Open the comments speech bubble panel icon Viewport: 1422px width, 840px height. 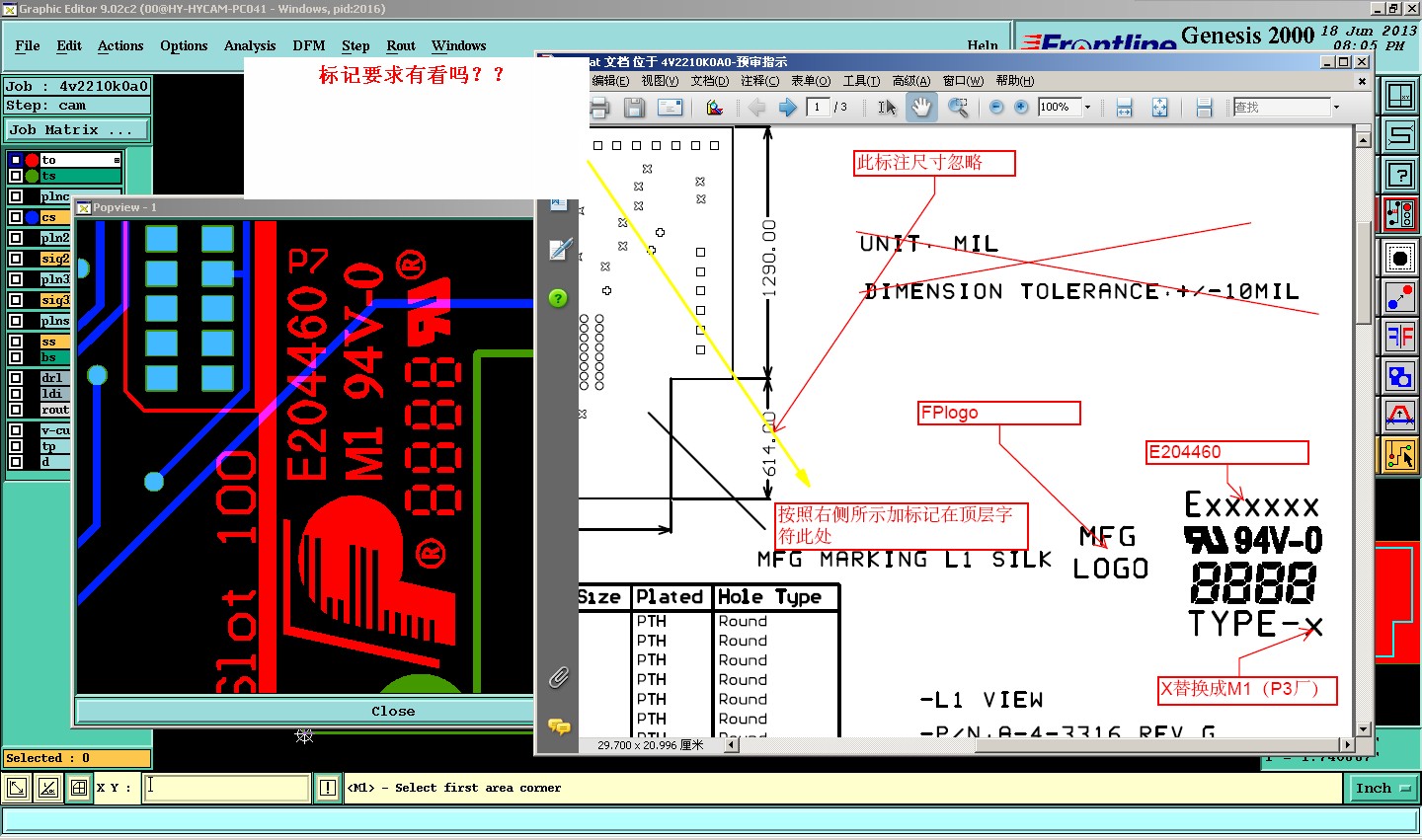(559, 726)
